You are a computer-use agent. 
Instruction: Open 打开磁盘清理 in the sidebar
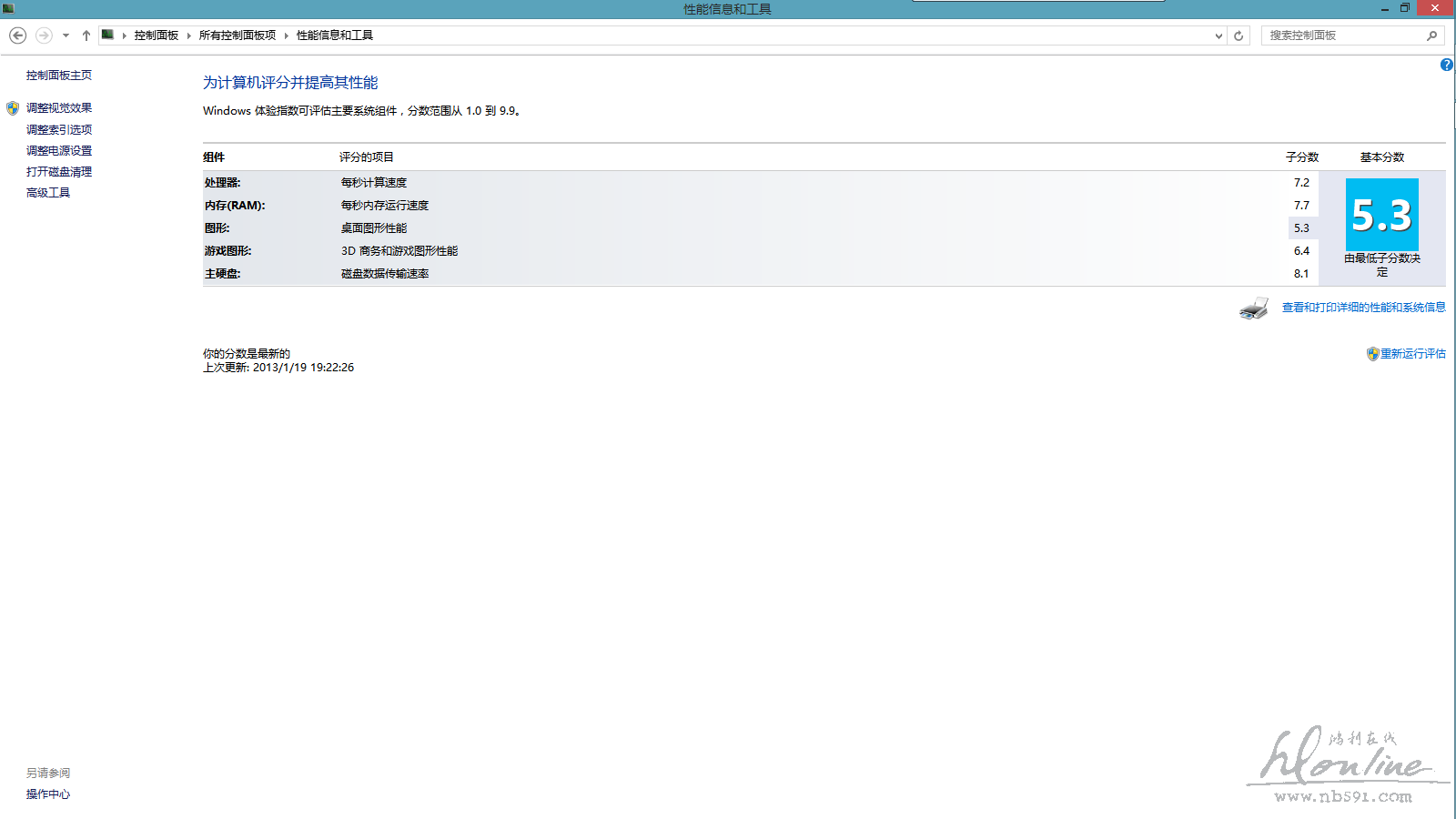click(59, 172)
